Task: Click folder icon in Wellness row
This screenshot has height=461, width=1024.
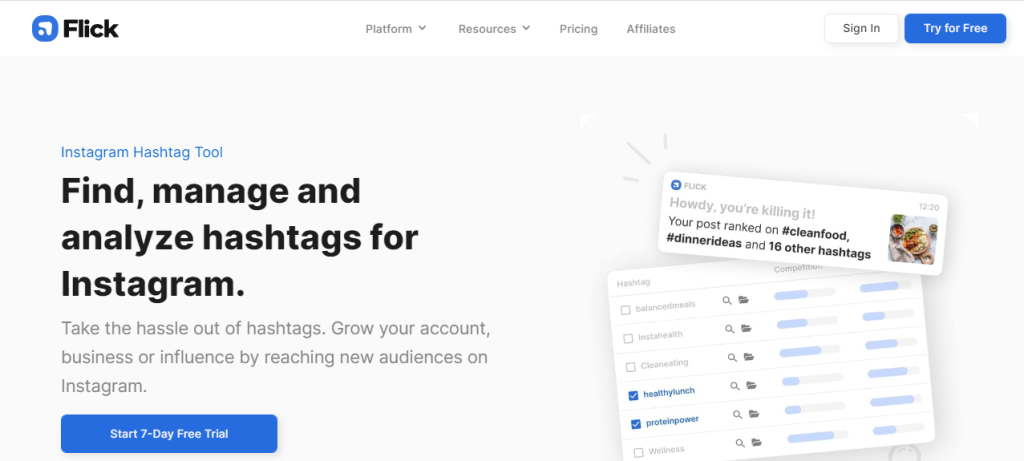Action: point(757,442)
